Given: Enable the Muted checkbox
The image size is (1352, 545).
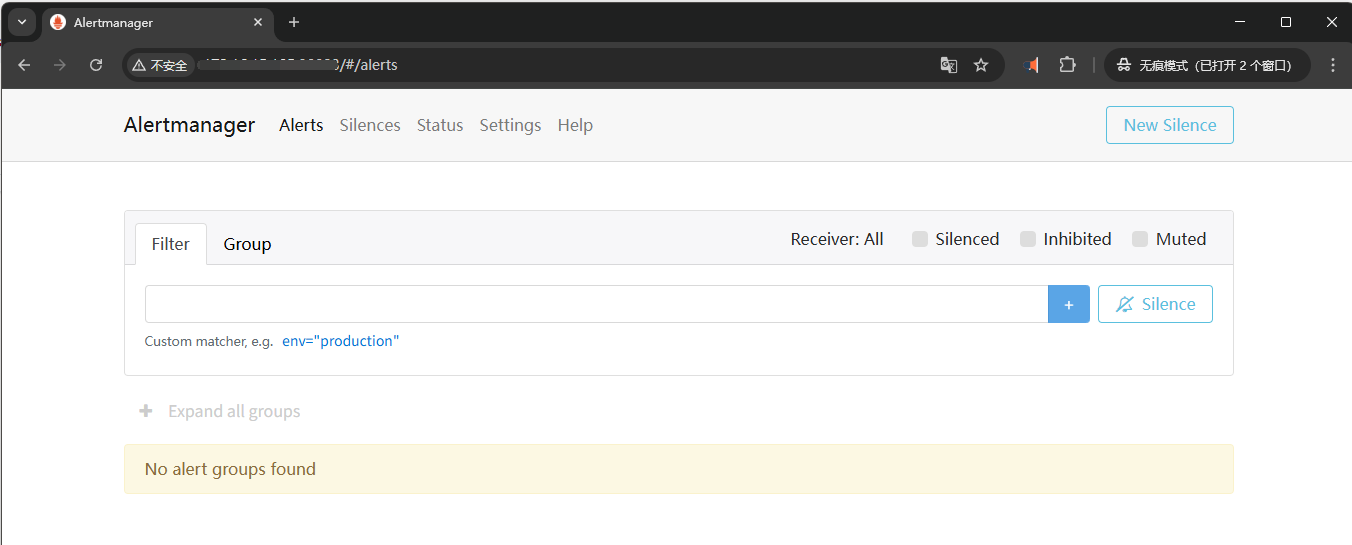Looking at the screenshot, I should coord(1140,239).
